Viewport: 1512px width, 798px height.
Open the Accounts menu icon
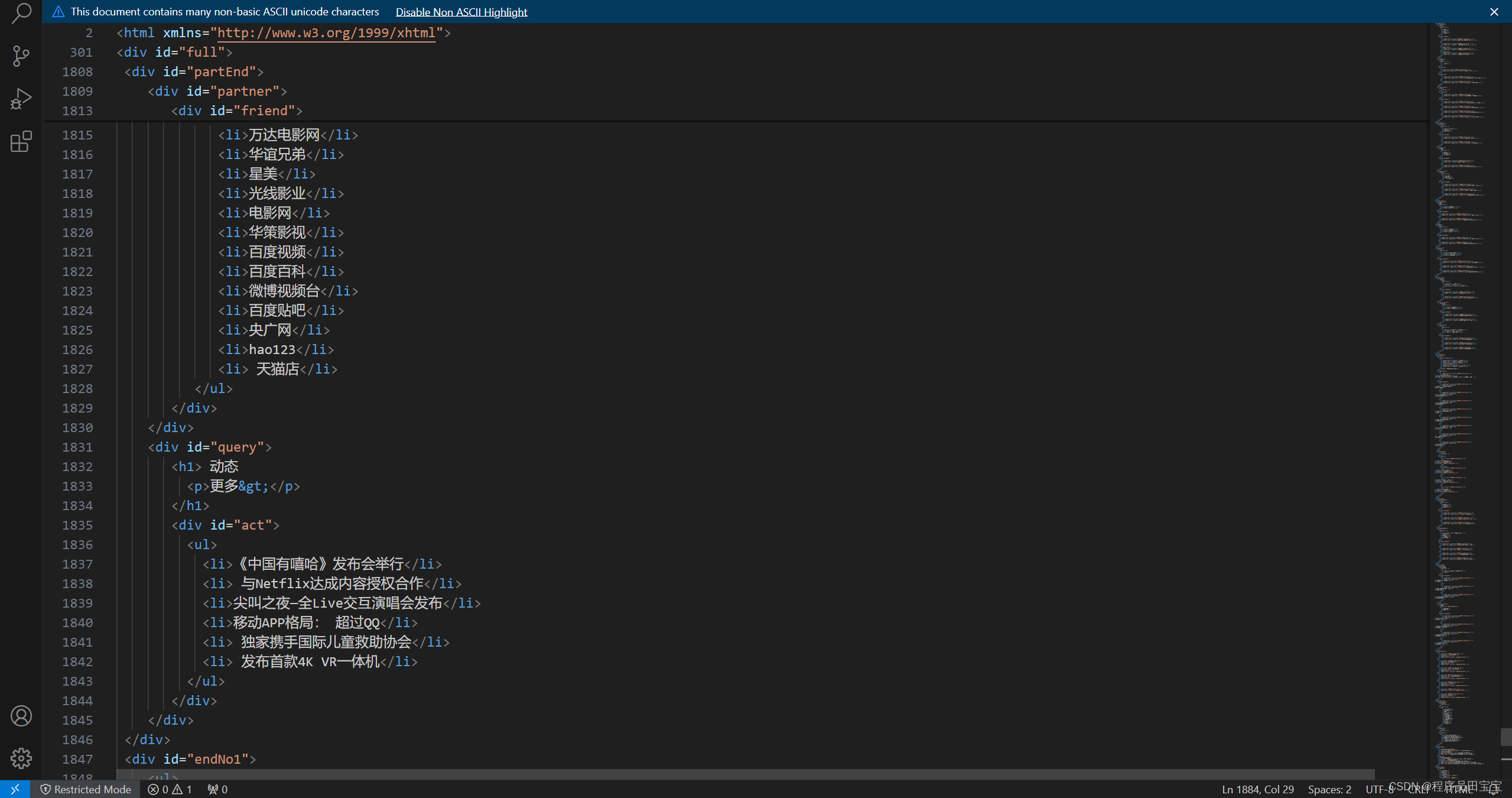click(21, 716)
